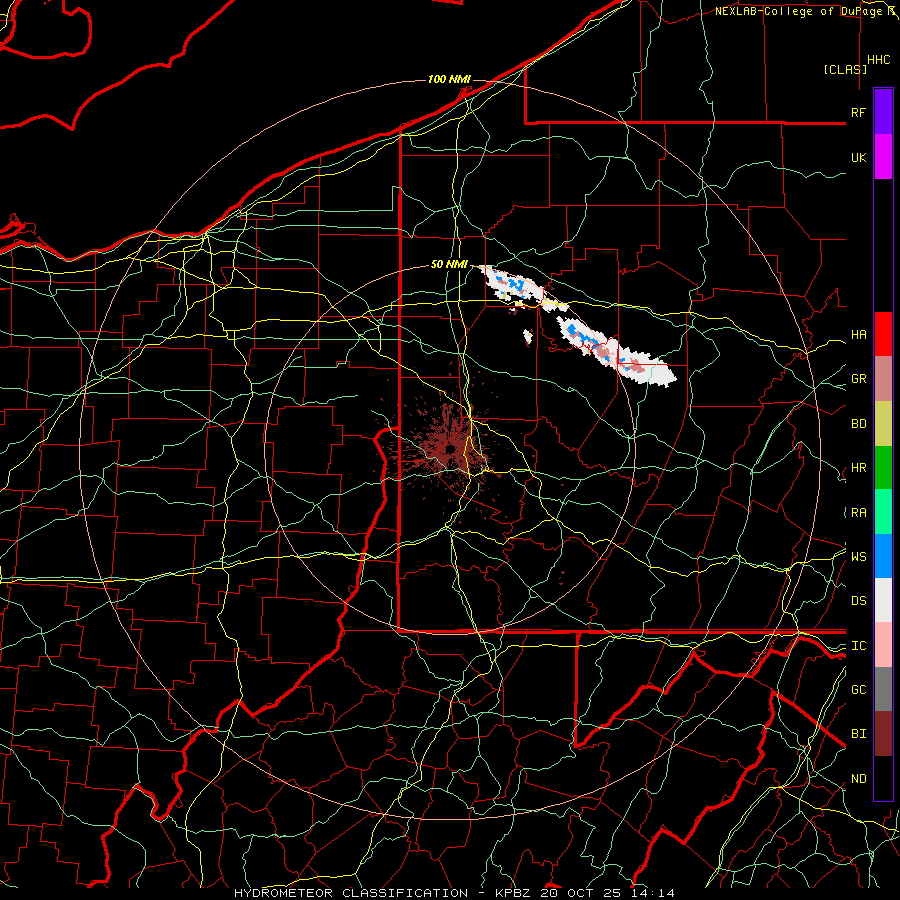Image resolution: width=900 pixels, height=900 pixels.
Task: Click the BD legend label
Action: click(858, 424)
